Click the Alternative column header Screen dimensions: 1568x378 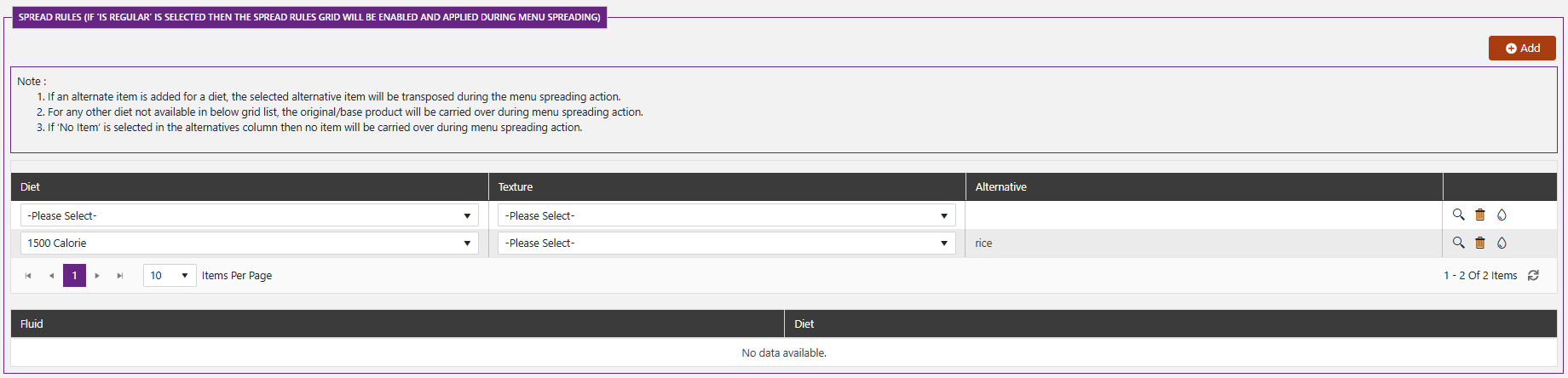click(x=1000, y=186)
